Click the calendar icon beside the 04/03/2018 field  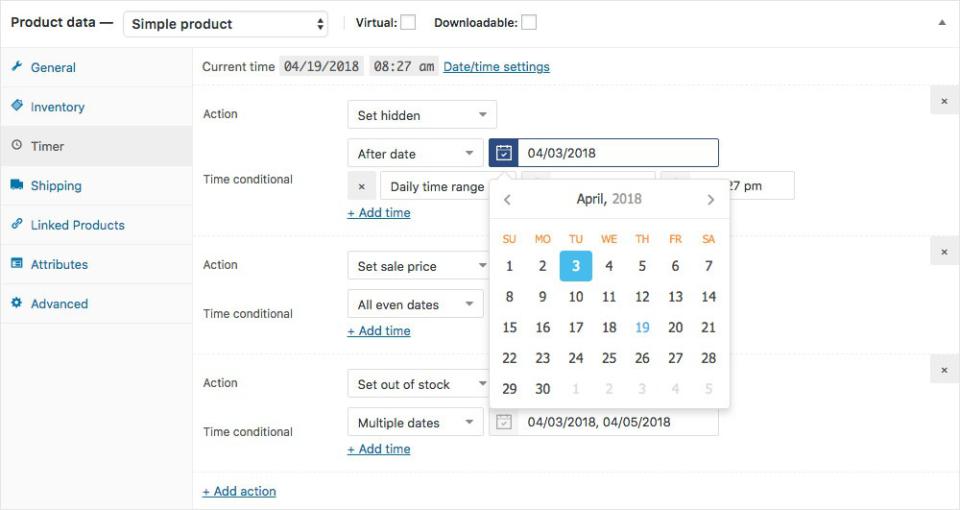pos(504,153)
